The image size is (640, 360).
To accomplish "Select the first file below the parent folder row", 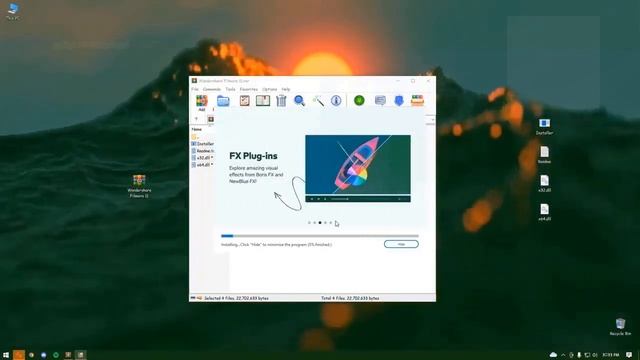I will [202, 144].
